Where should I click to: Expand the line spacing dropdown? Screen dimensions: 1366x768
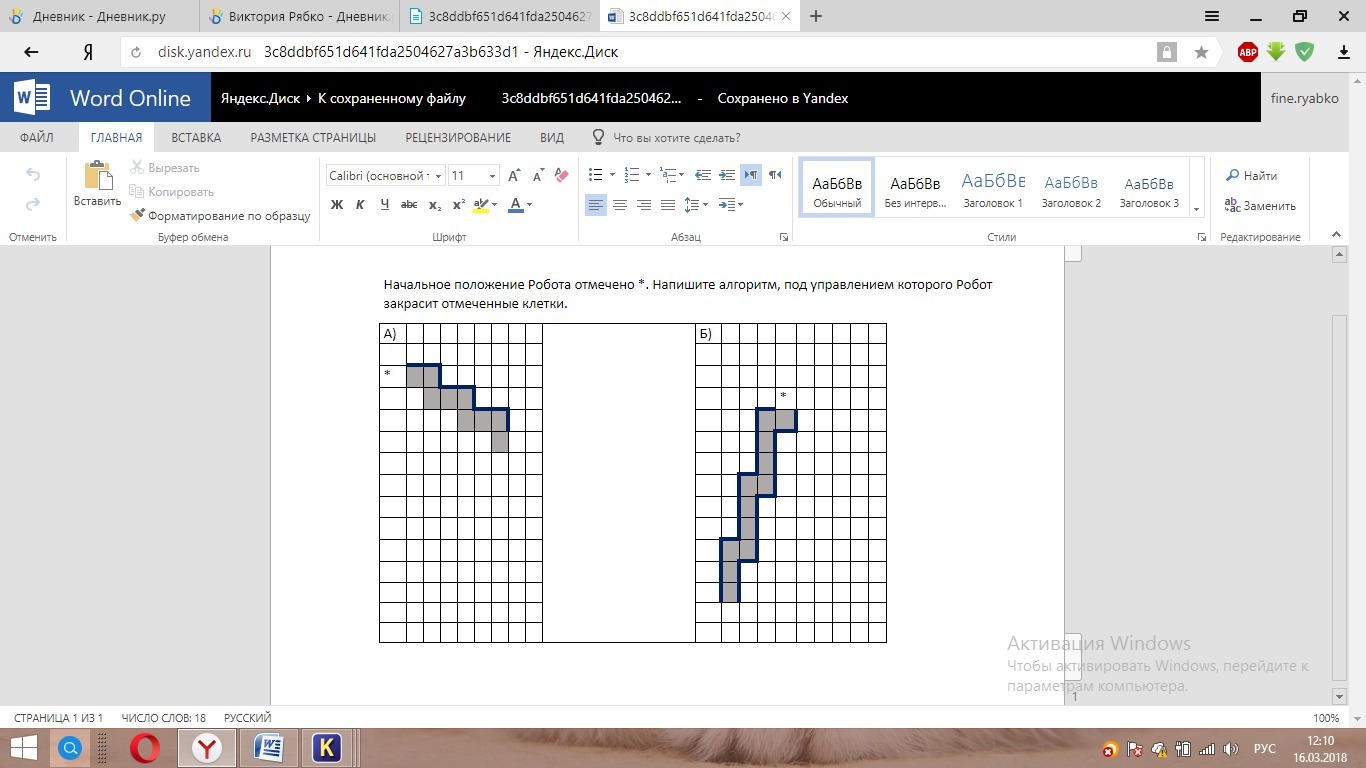tap(695, 205)
